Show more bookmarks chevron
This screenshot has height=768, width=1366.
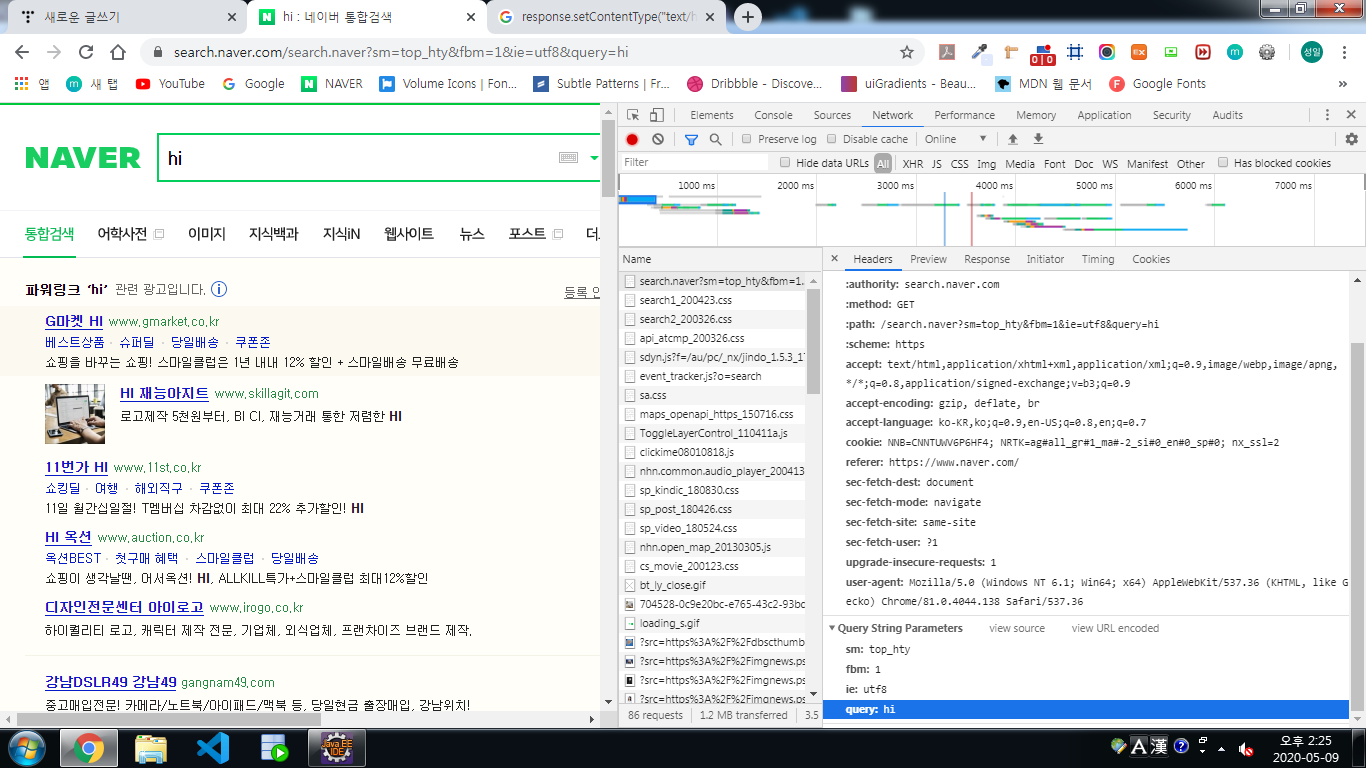(1343, 84)
